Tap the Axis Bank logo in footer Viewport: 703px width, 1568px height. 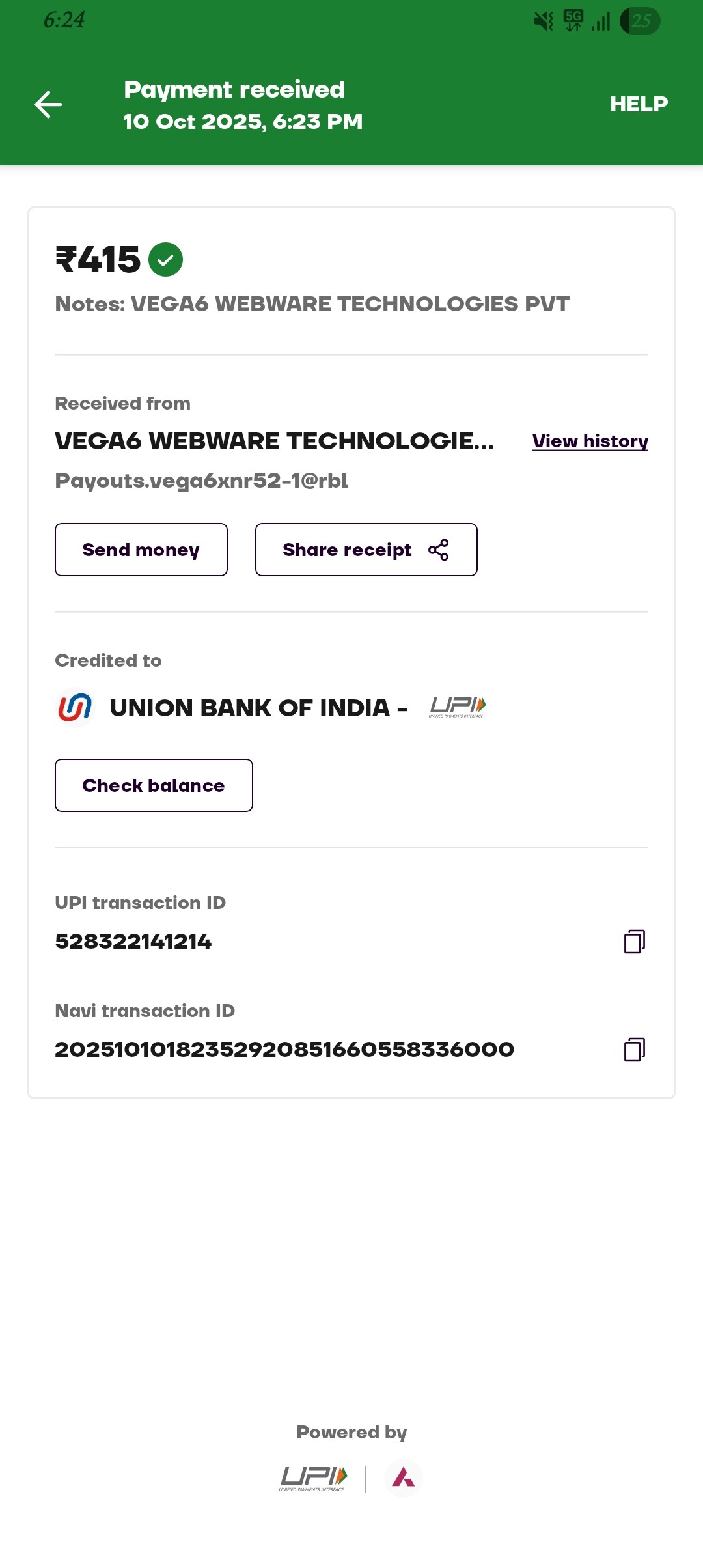click(x=404, y=1478)
